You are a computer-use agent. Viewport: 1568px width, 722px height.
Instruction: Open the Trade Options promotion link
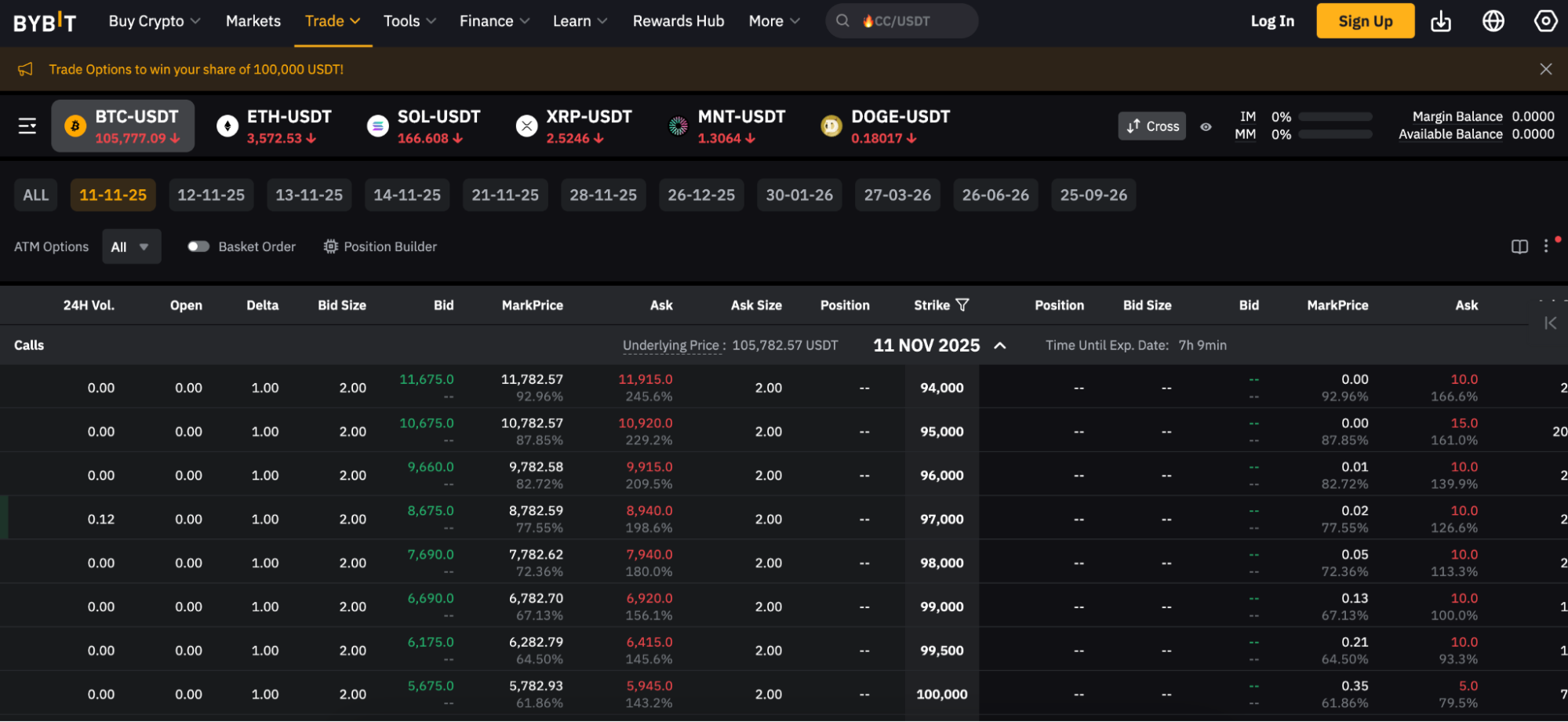point(195,69)
